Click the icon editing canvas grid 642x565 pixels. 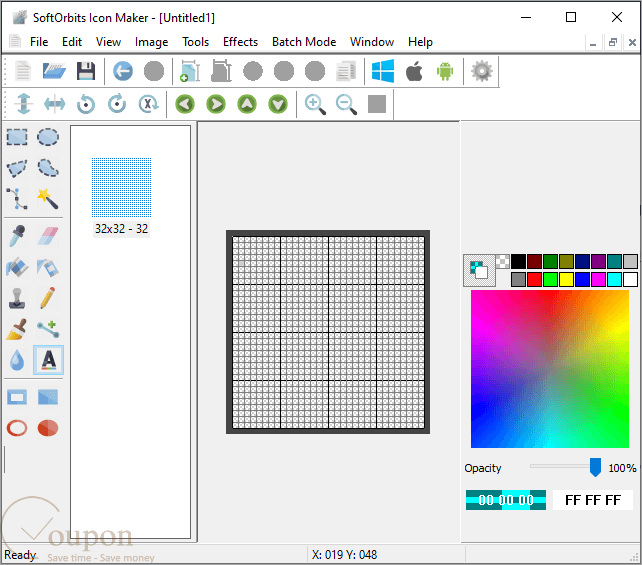click(328, 332)
